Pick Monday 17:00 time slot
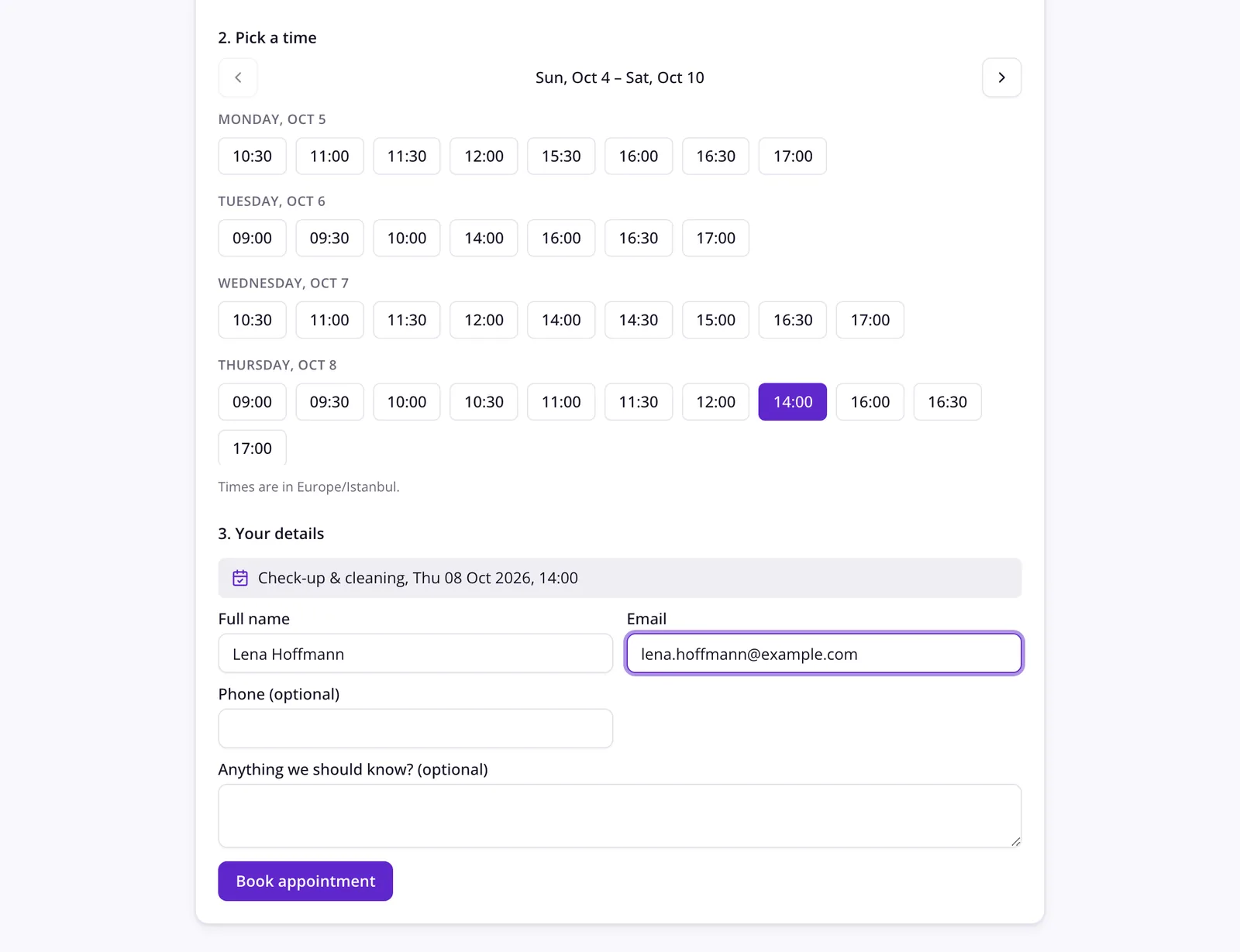1240x952 pixels. click(x=792, y=156)
